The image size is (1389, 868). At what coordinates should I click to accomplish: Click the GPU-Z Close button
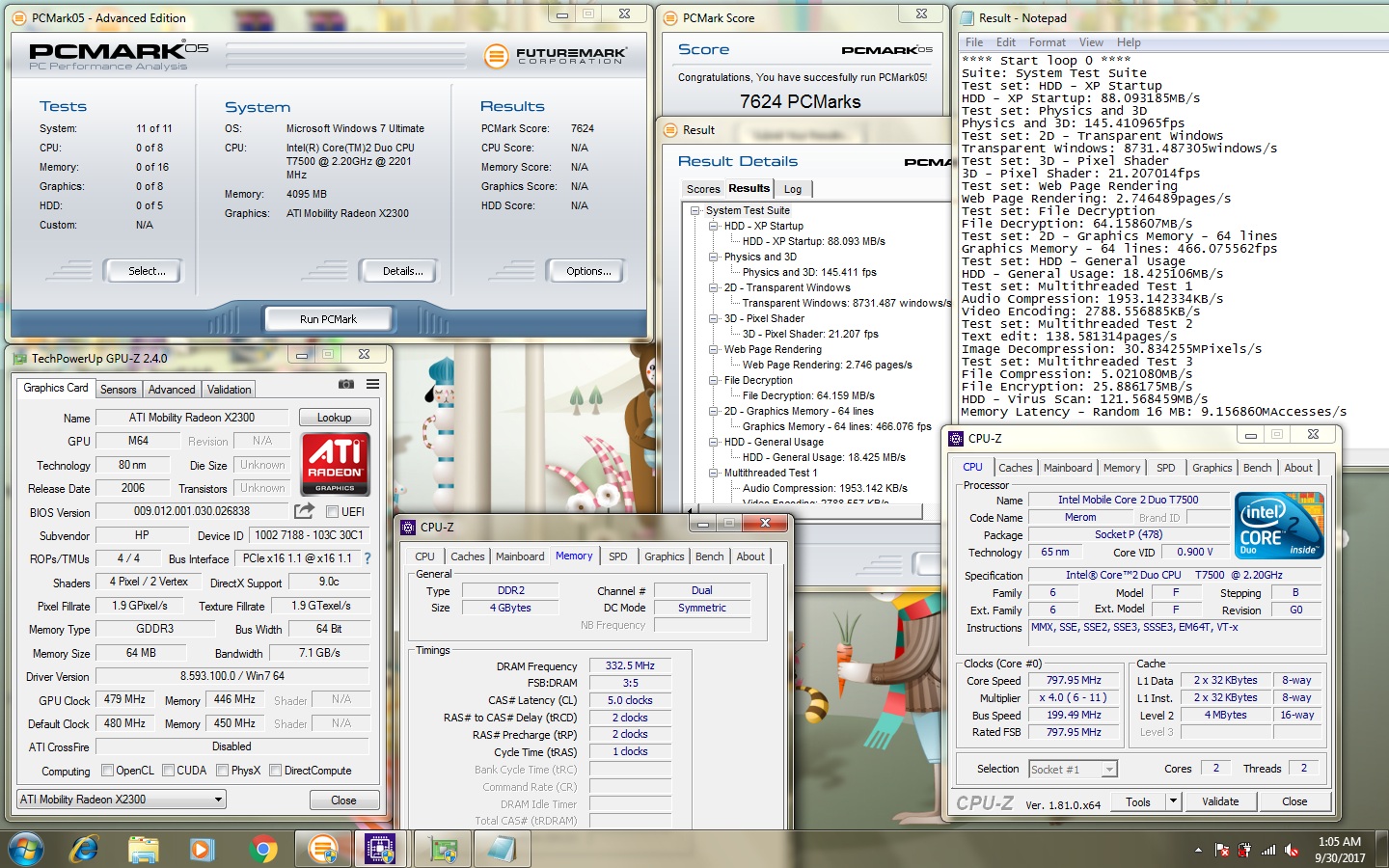coord(343,800)
